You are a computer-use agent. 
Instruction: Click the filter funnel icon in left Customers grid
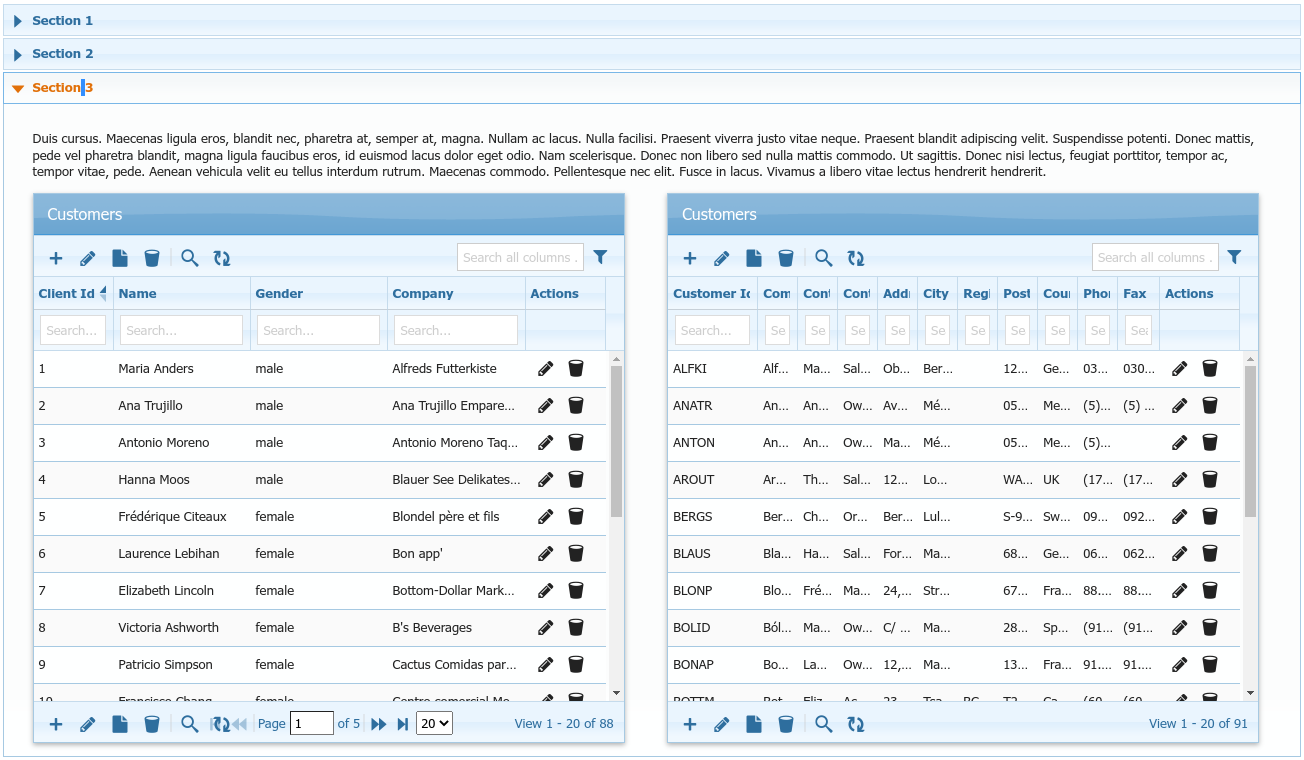tap(600, 257)
